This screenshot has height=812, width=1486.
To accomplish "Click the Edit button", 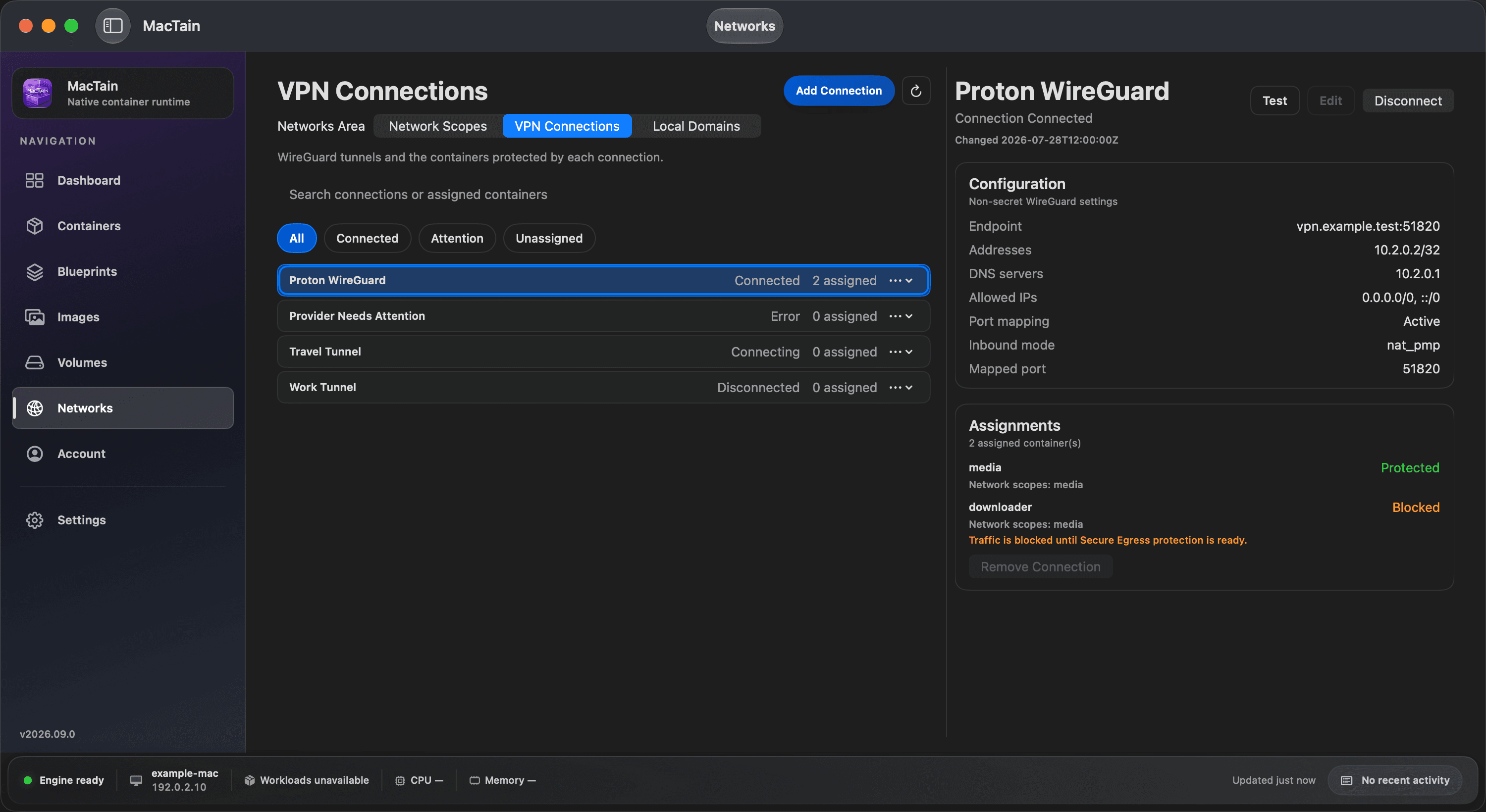I will pos(1330,101).
